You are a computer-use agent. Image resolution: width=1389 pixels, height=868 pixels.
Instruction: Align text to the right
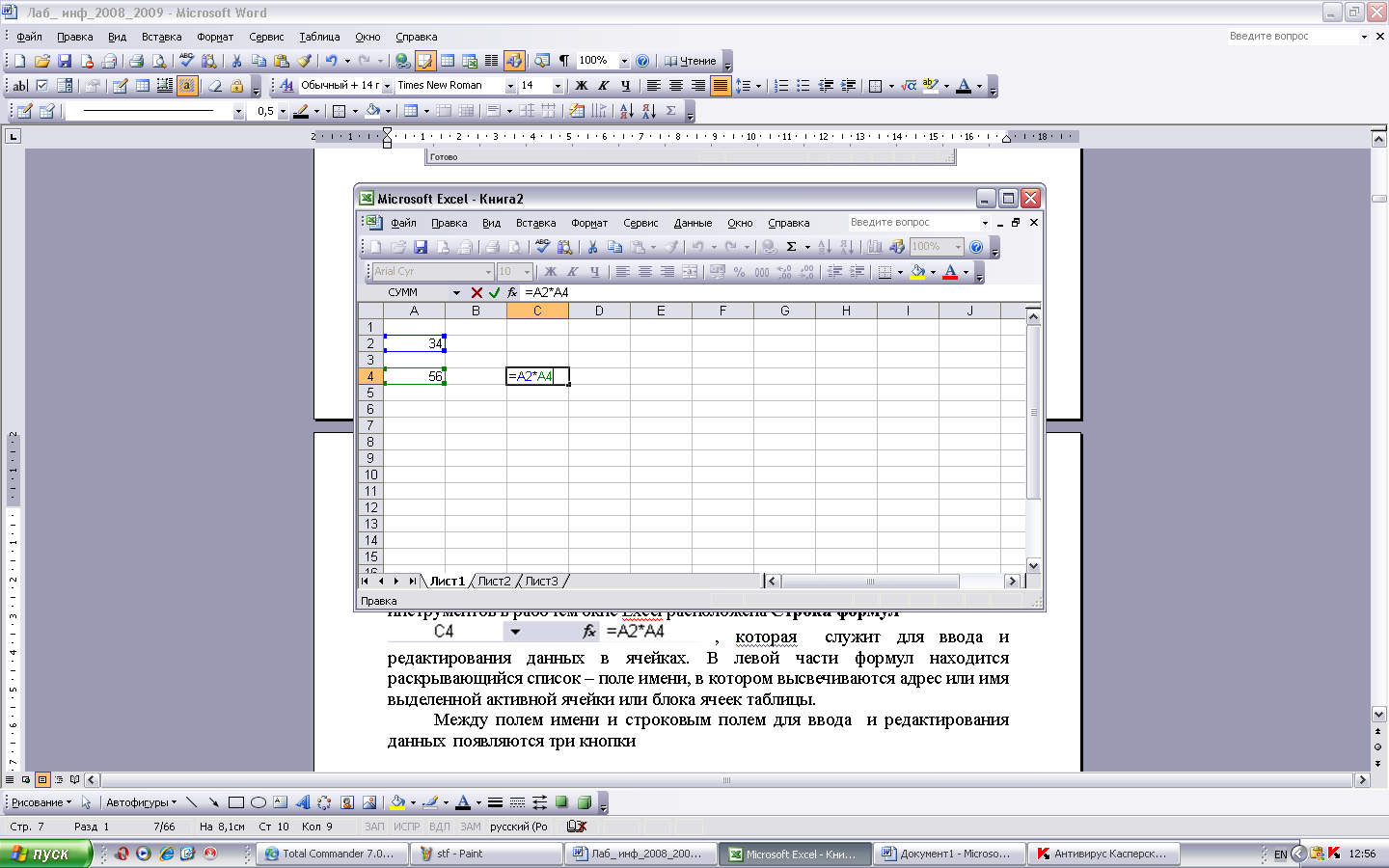pyautogui.click(x=697, y=86)
